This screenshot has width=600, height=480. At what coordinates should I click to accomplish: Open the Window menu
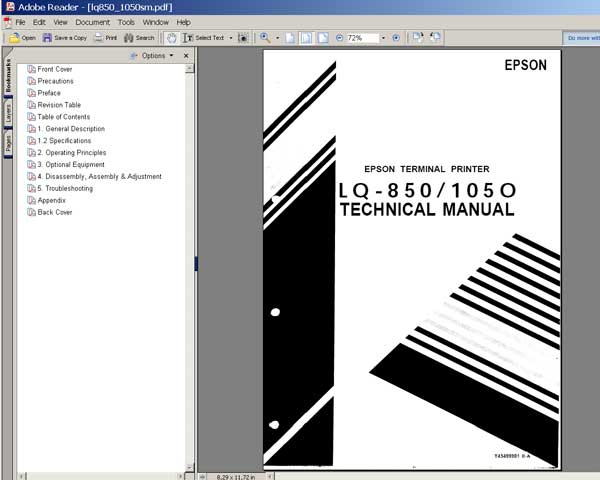(156, 22)
